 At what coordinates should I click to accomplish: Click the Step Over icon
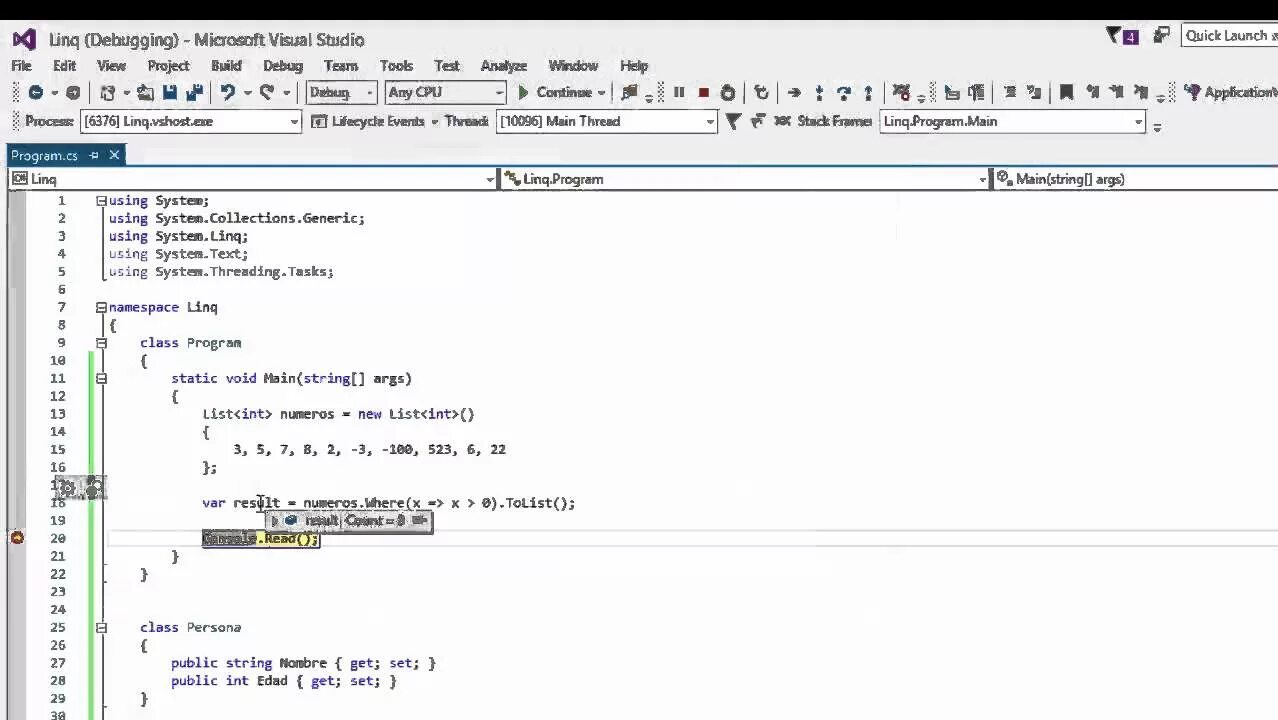pyautogui.click(x=843, y=92)
